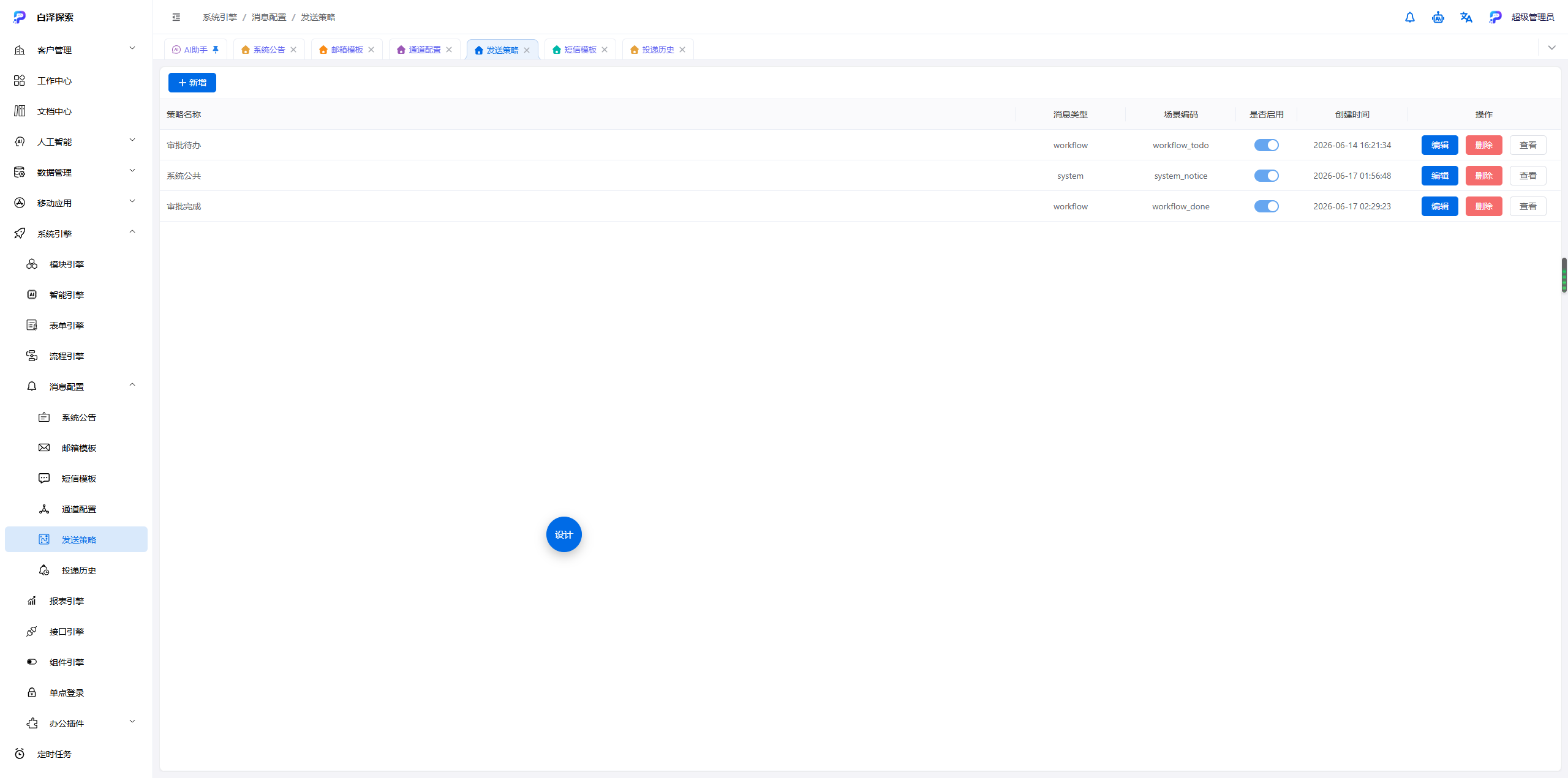Open the tab list dropdown chevron
Image resolution: width=1568 pixels, height=778 pixels.
(x=1551, y=48)
